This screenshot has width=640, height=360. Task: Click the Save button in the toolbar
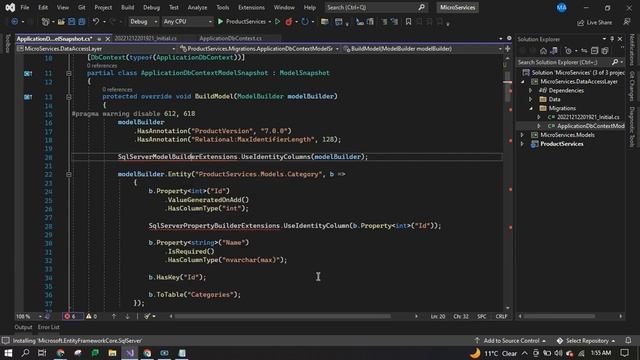(x=71, y=22)
